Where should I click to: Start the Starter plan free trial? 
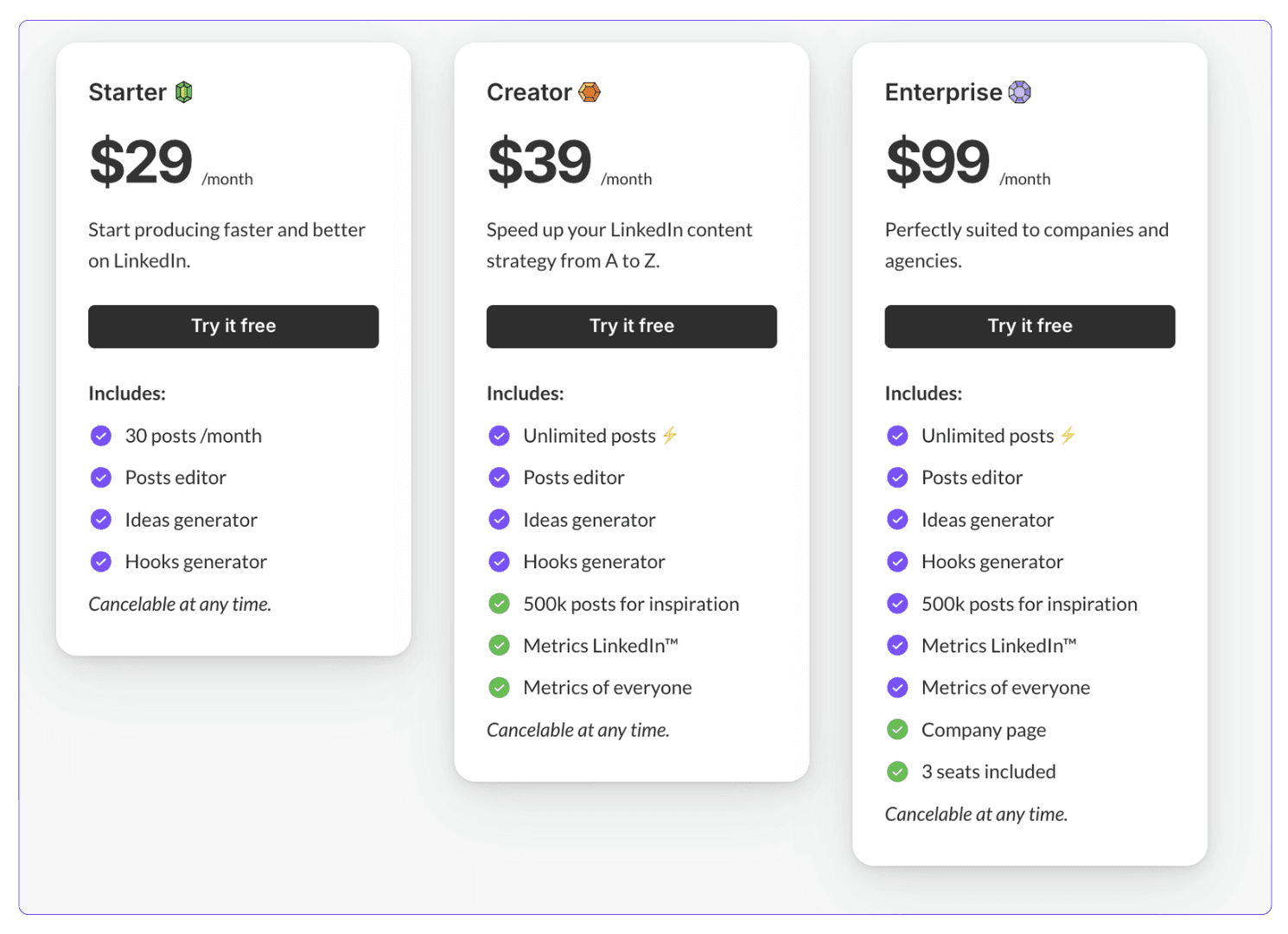[x=233, y=326]
